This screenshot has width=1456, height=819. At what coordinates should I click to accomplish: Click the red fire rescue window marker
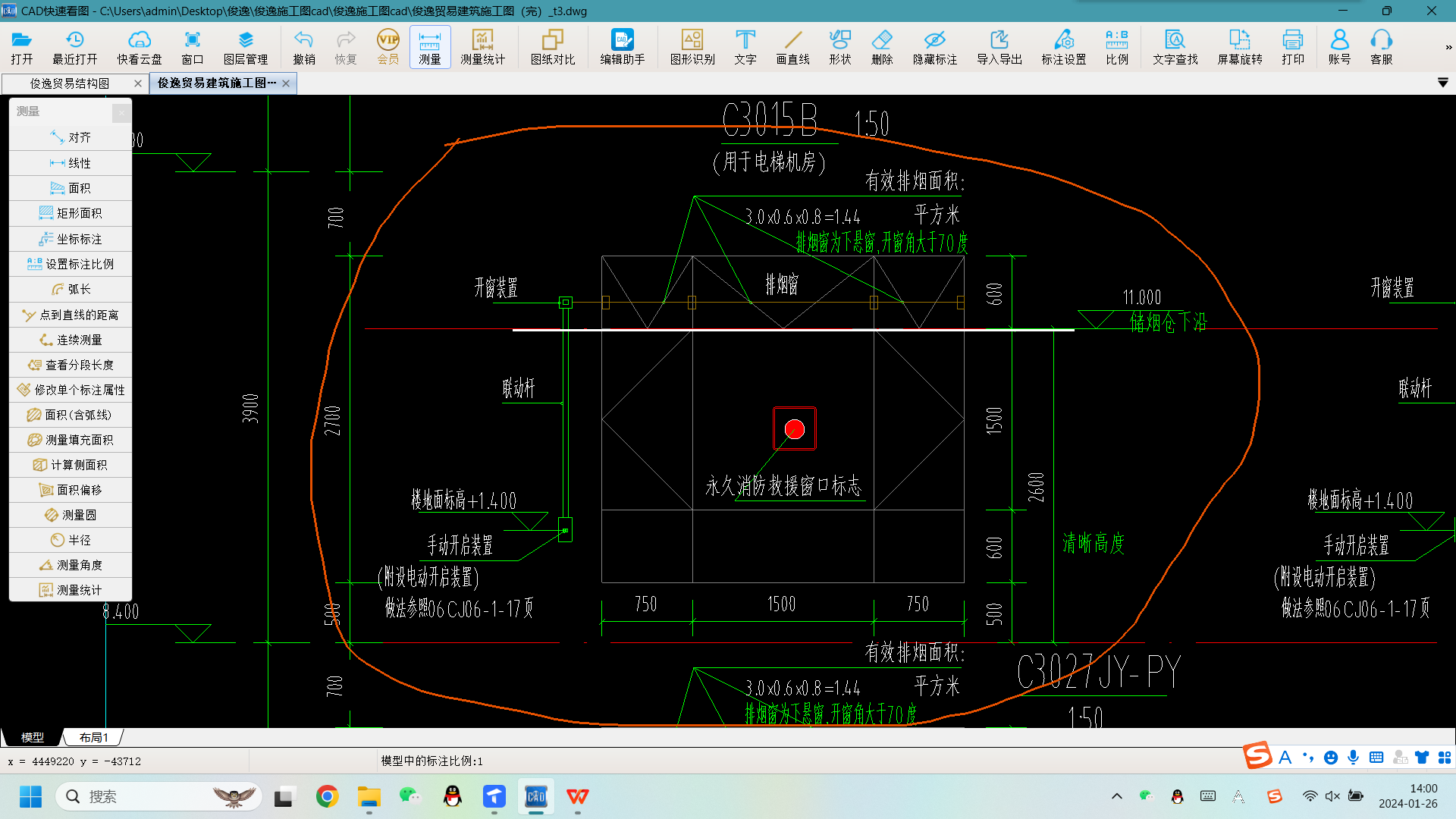tap(795, 429)
